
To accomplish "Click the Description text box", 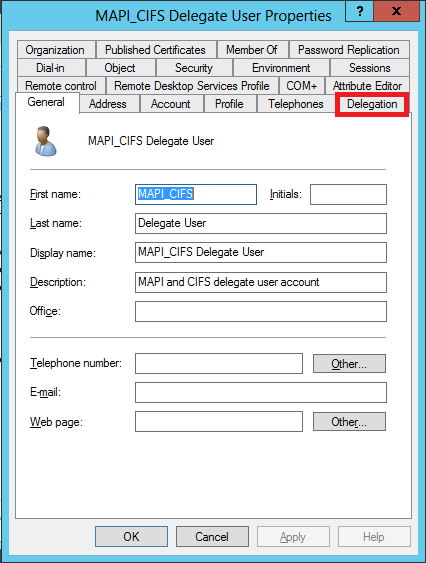I will coord(261,282).
